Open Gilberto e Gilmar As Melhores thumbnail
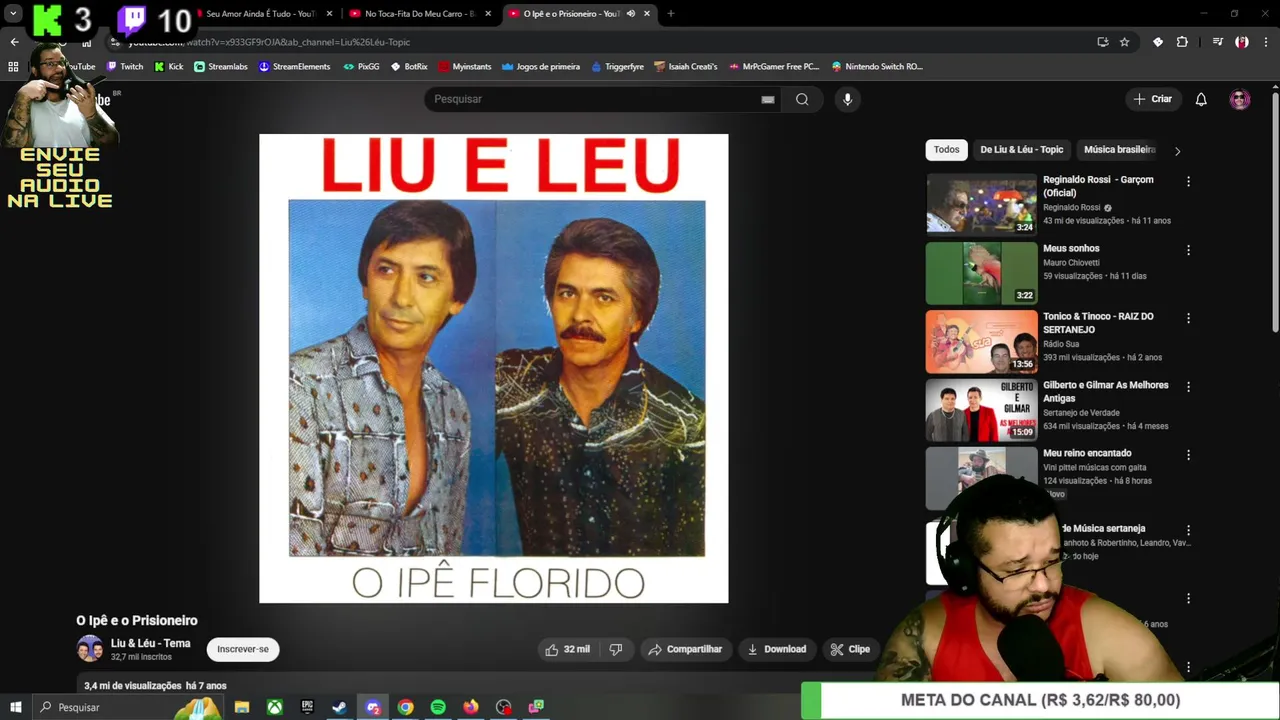This screenshot has width=1280, height=720. 981,409
